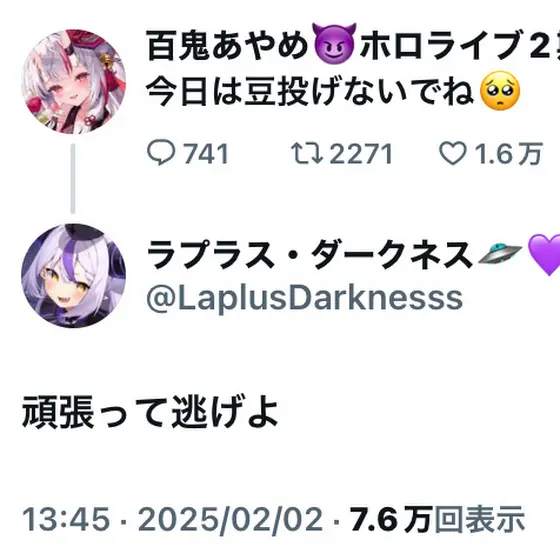This screenshot has height=560, width=560.
Task: Open Nakiri Ayame's profile avatar
Action: click(74, 82)
